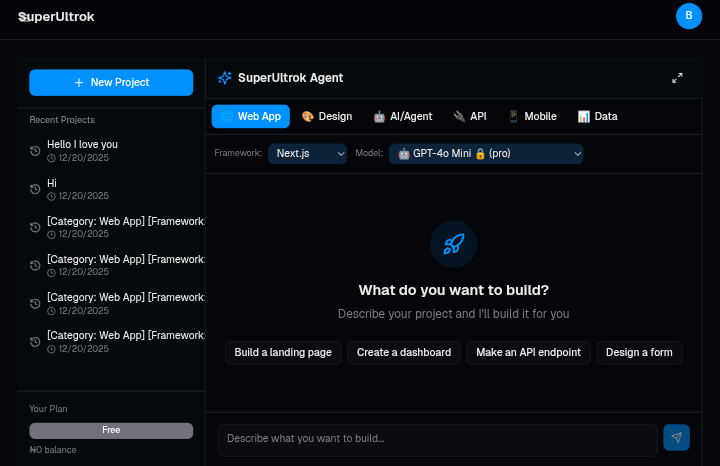720x466 pixels.
Task: Click the history icon beside Hello I love you
Action: (x=35, y=151)
